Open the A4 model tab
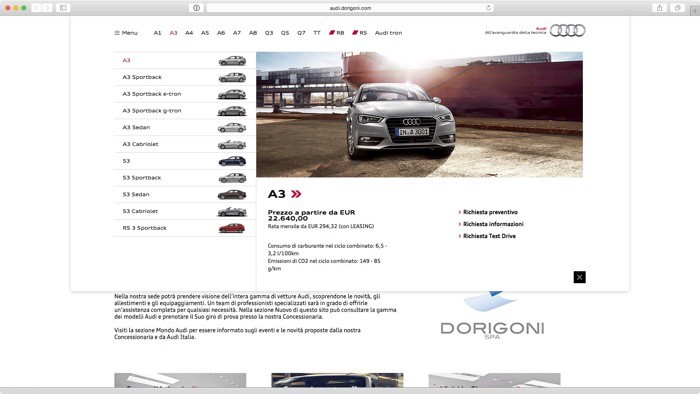 pos(189,33)
